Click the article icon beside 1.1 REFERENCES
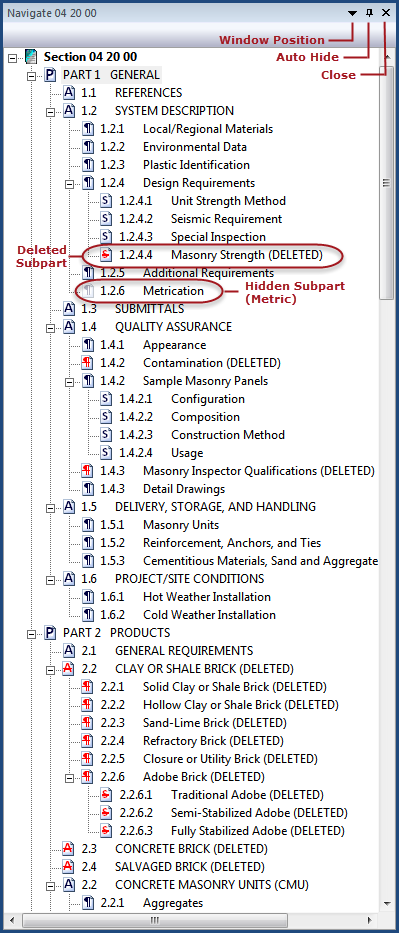Viewport: 399px width, 933px height. coord(69,93)
